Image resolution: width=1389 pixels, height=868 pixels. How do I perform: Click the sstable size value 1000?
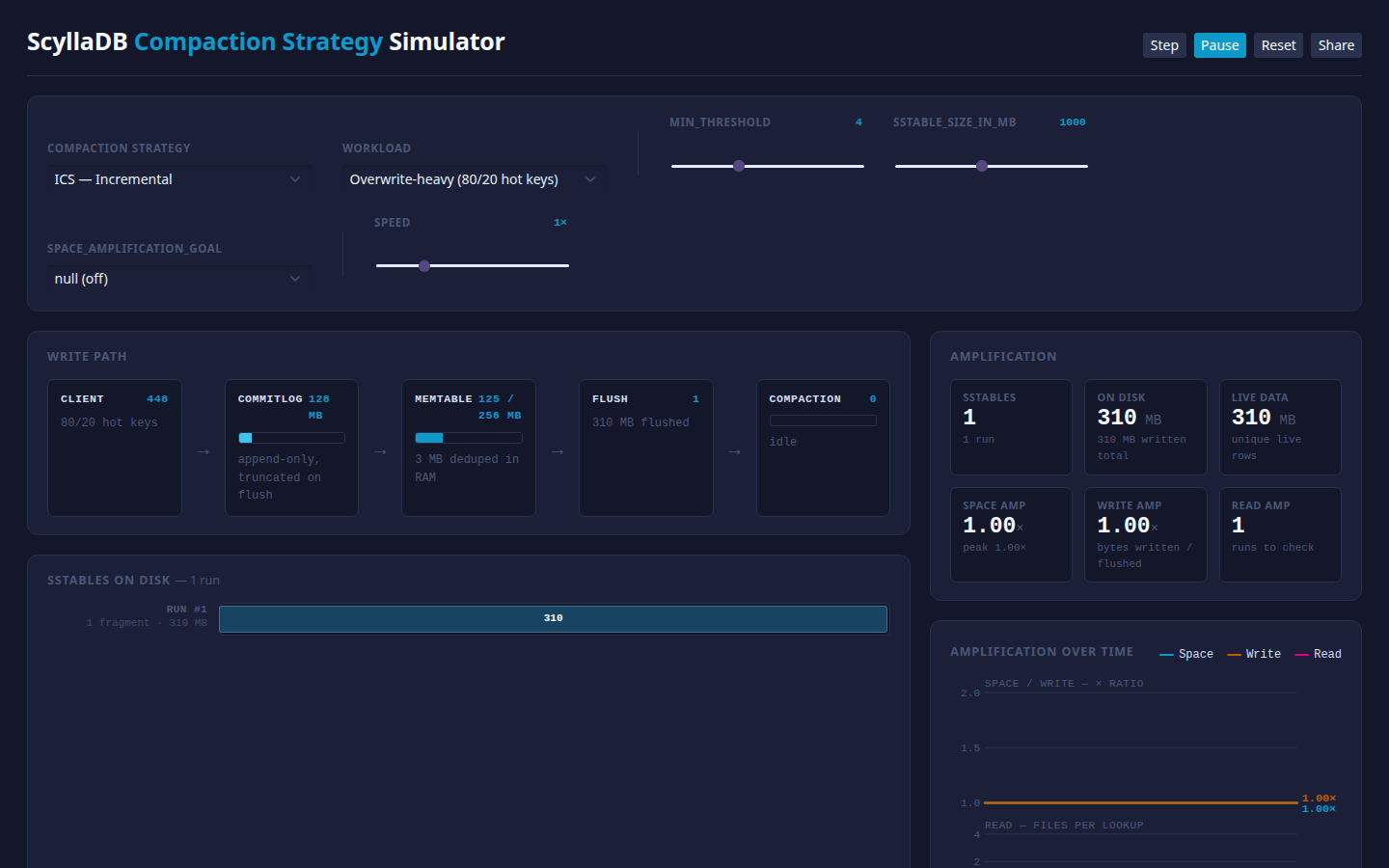[x=1073, y=122]
